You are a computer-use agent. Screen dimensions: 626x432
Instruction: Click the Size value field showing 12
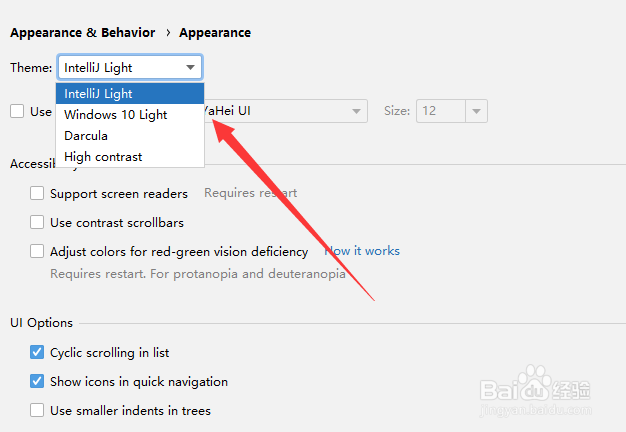pyautogui.click(x=441, y=111)
